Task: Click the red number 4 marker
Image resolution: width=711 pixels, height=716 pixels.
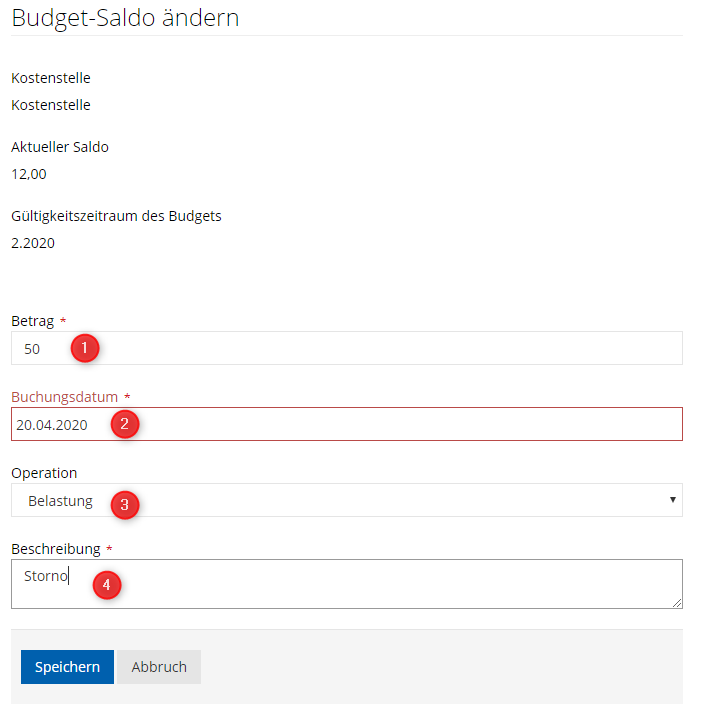Action: 107,585
